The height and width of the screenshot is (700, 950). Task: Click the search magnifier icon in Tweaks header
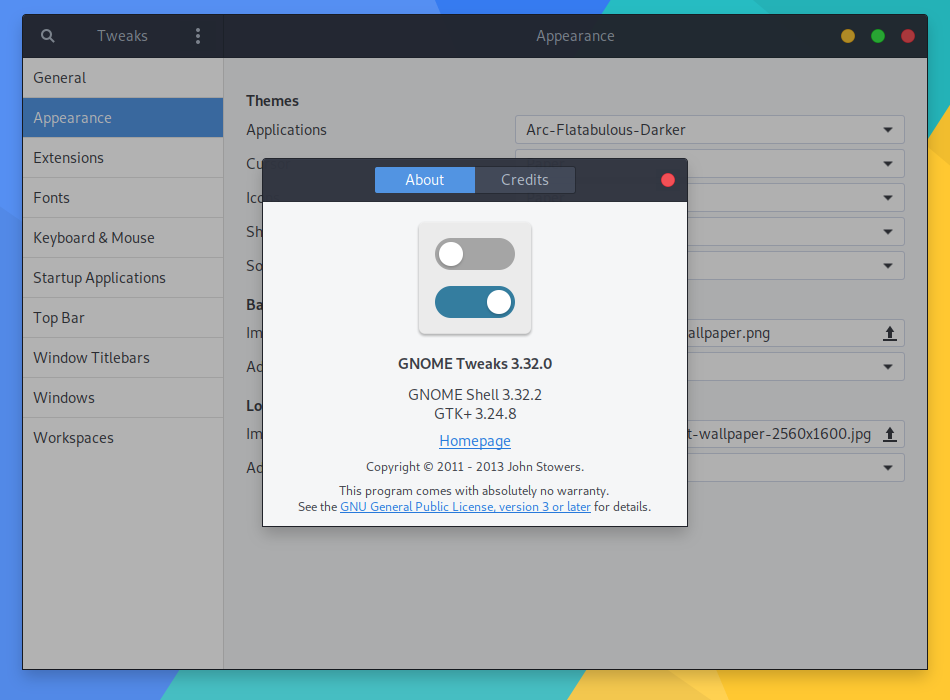pos(47,36)
